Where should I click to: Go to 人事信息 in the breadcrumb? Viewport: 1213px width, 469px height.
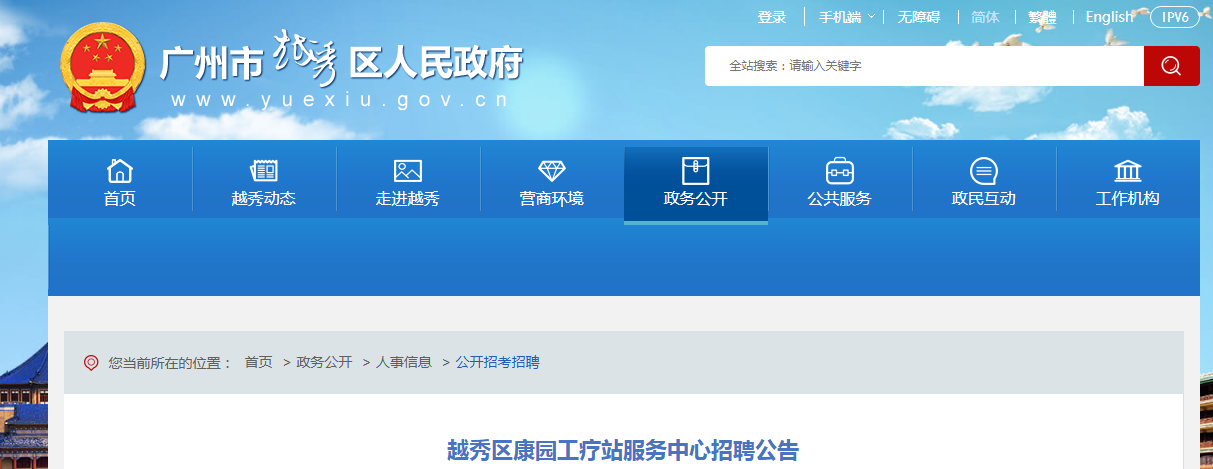coord(404,362)
